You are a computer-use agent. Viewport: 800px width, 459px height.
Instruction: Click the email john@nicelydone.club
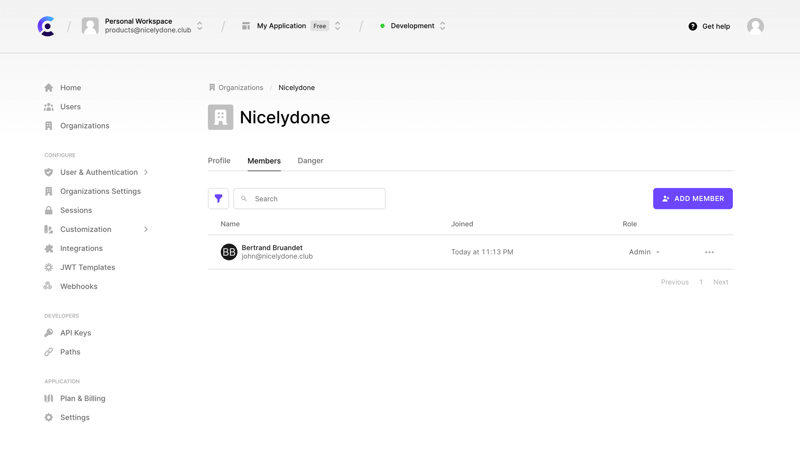277,257
